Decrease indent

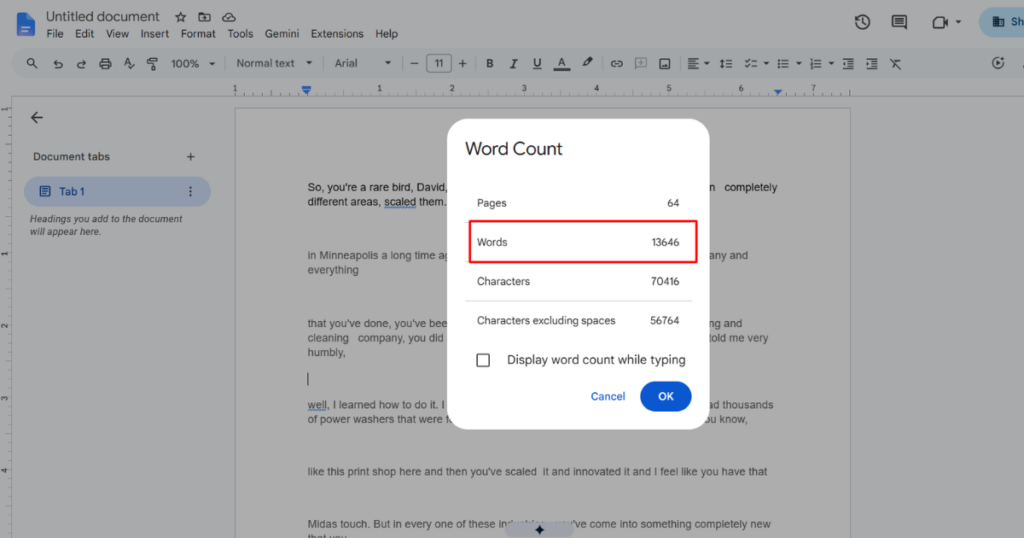(848, 63)
